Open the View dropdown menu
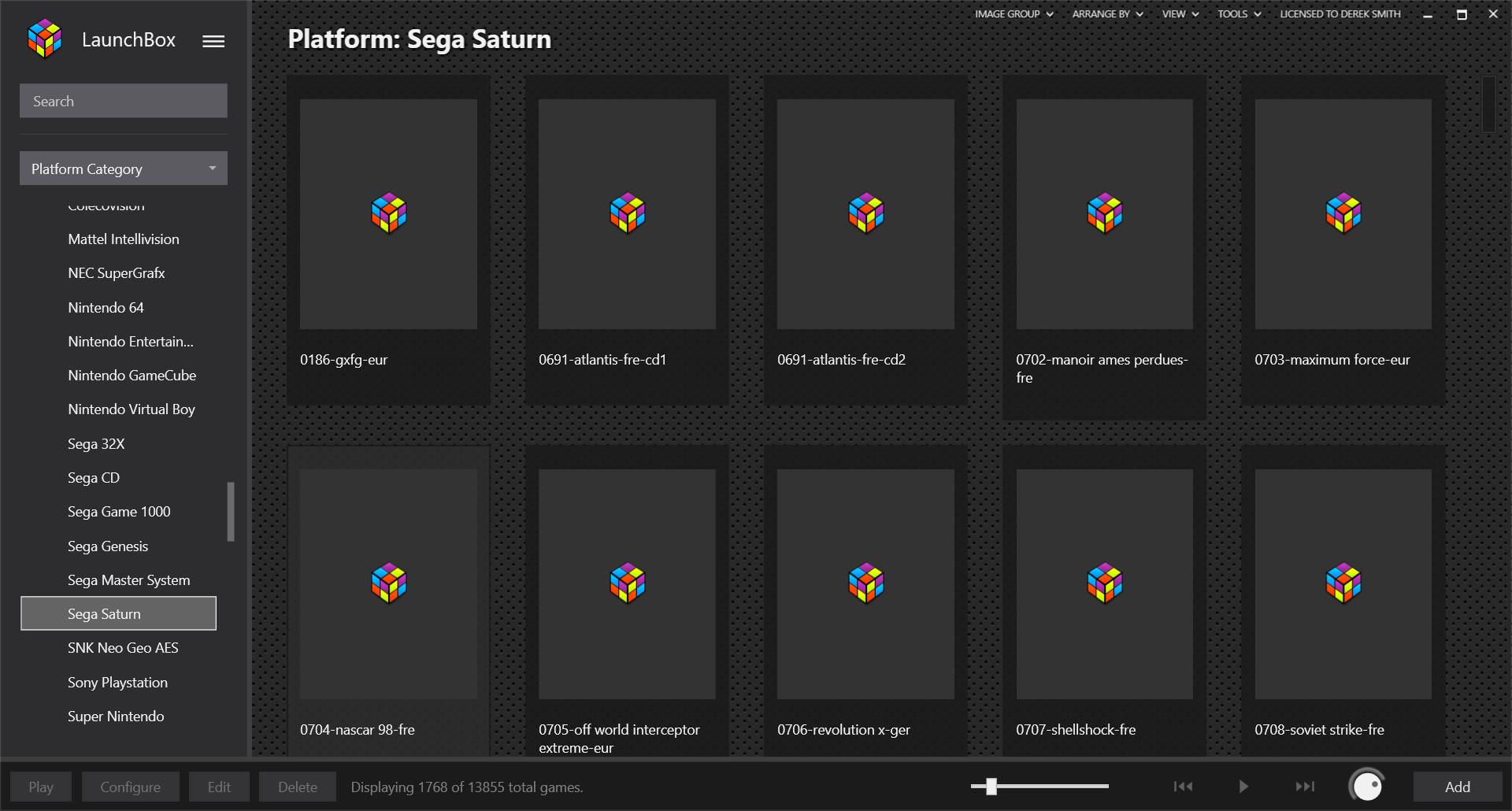The height and width of the screenshot is (811, 1512). pyautogui.click(x=1180, y=14)
